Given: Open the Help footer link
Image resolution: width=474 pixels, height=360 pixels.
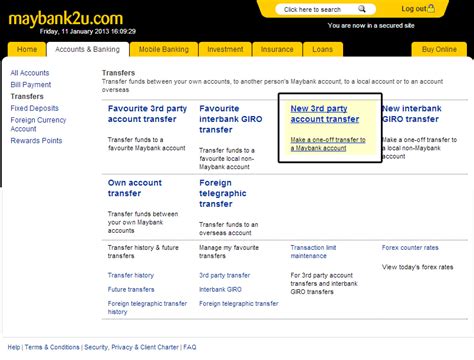Looking at the screenshot, I should [x=14, y=347].
